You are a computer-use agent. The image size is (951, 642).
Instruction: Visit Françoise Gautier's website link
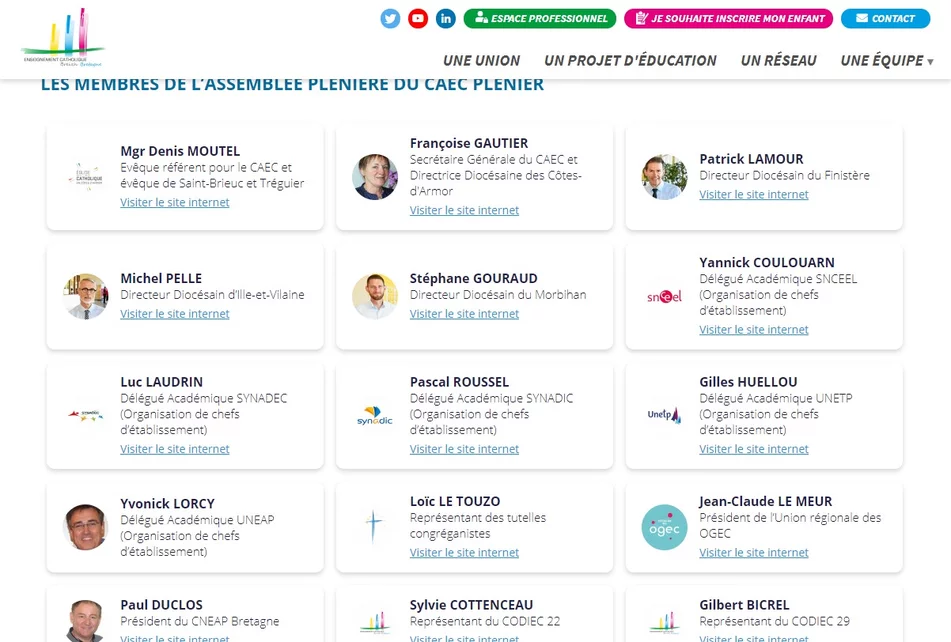point(464,210)
